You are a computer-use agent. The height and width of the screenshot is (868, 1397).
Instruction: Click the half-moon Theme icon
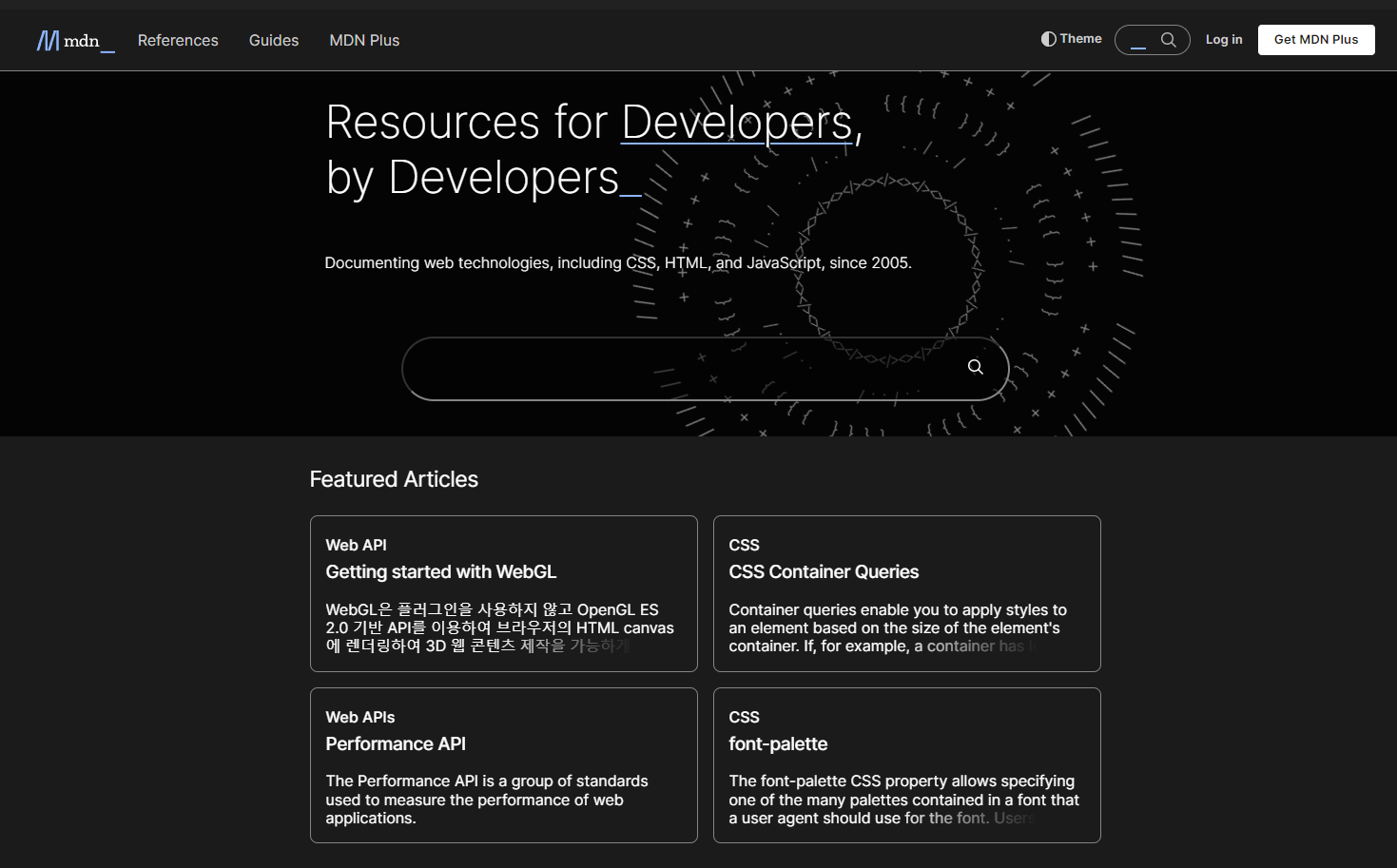point(1047,38)
